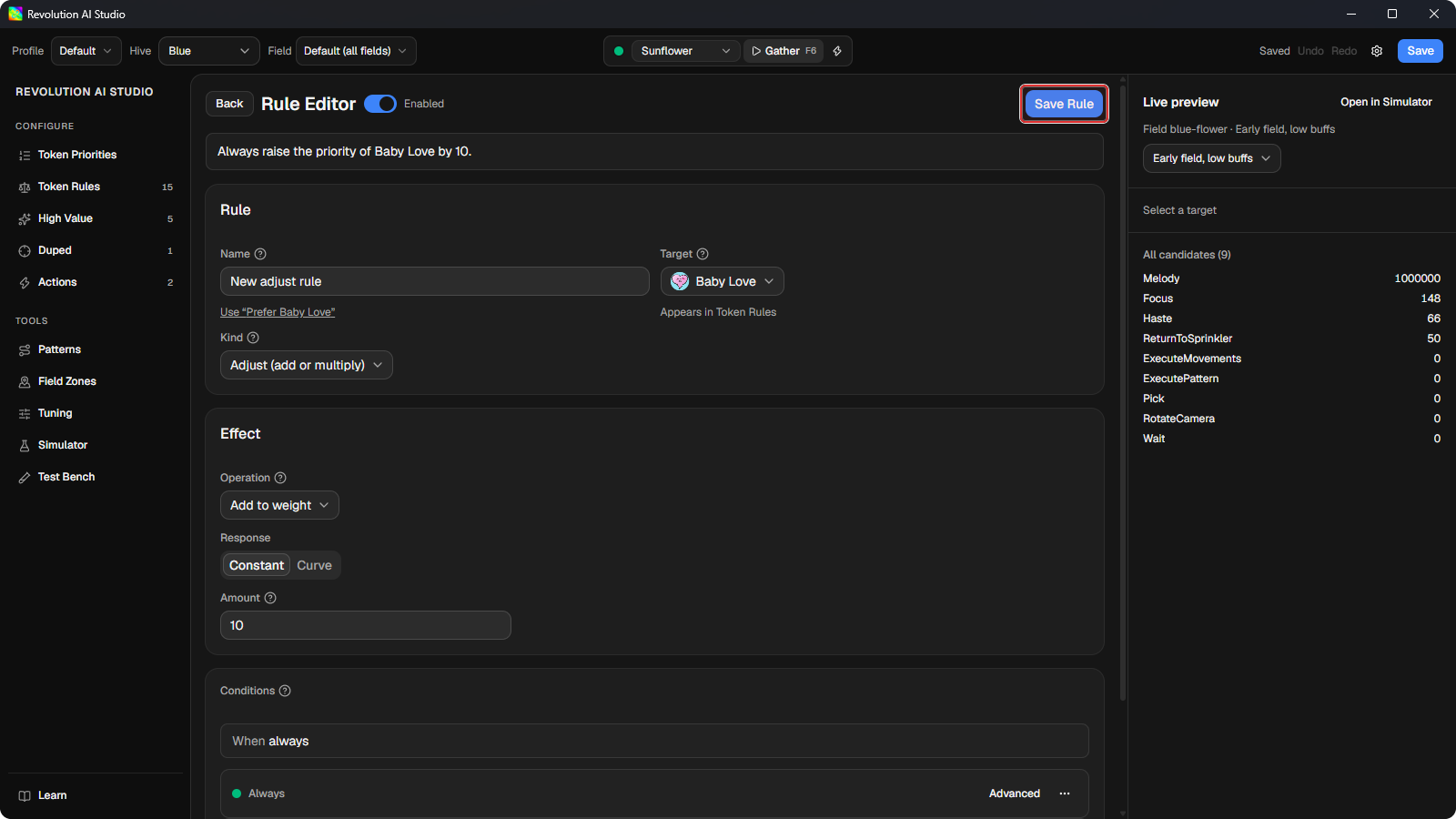Toggle the rule Enabled switch

(x=380, y=104)
